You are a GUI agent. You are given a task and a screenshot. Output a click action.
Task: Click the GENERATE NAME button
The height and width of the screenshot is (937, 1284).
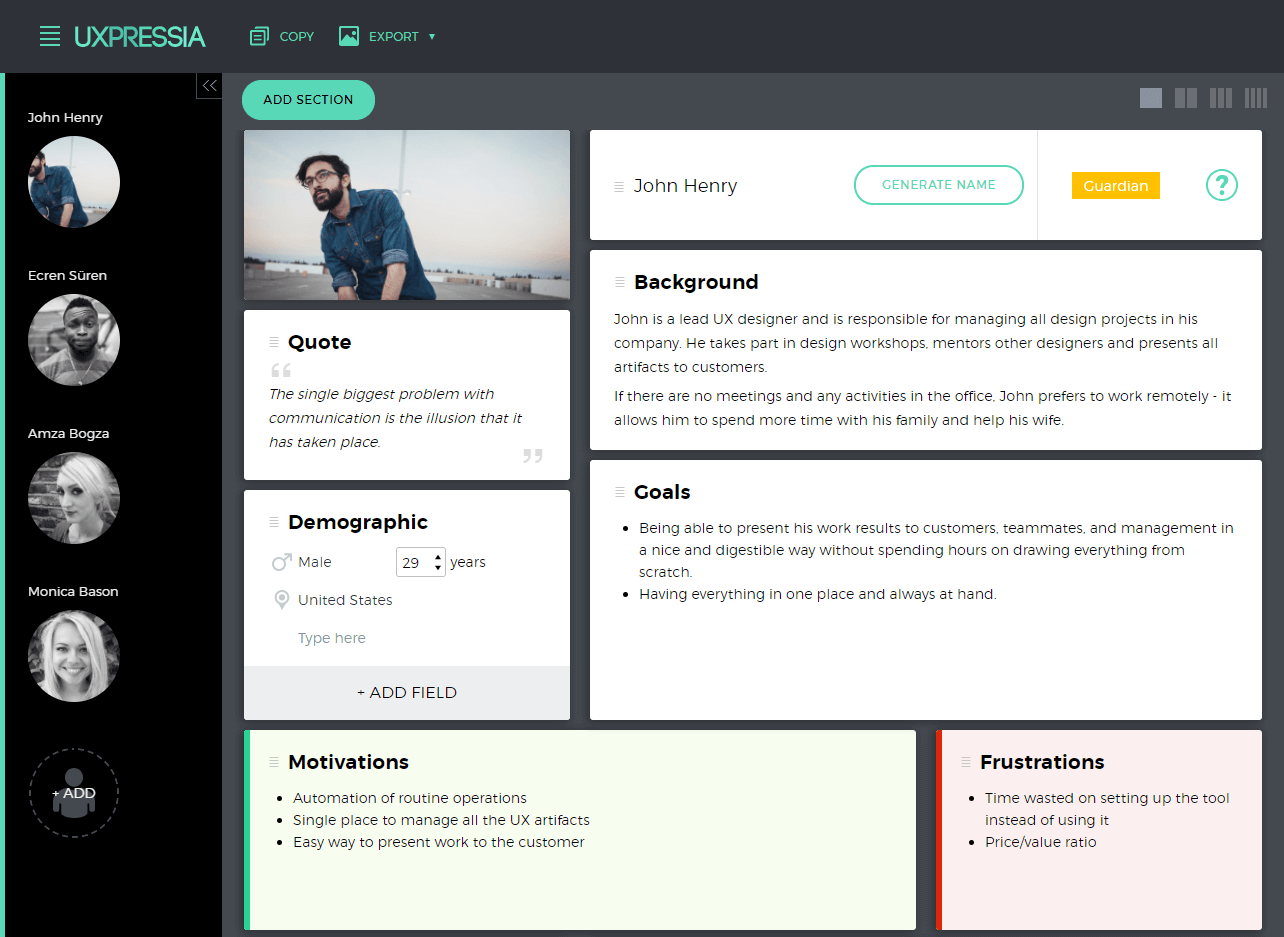point(939,185)
